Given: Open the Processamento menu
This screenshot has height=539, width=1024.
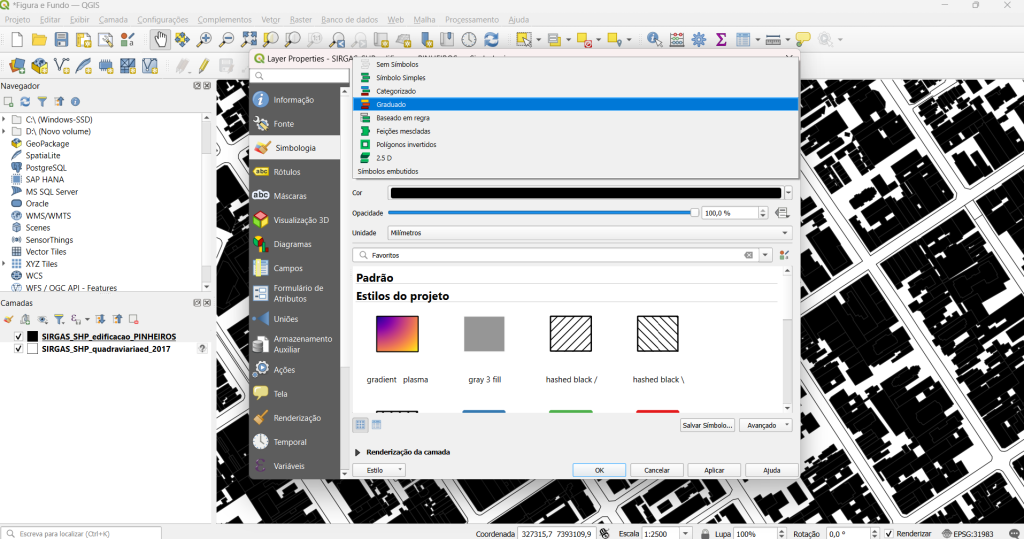Looking at the screenshot, I should [x=472, y=20].
